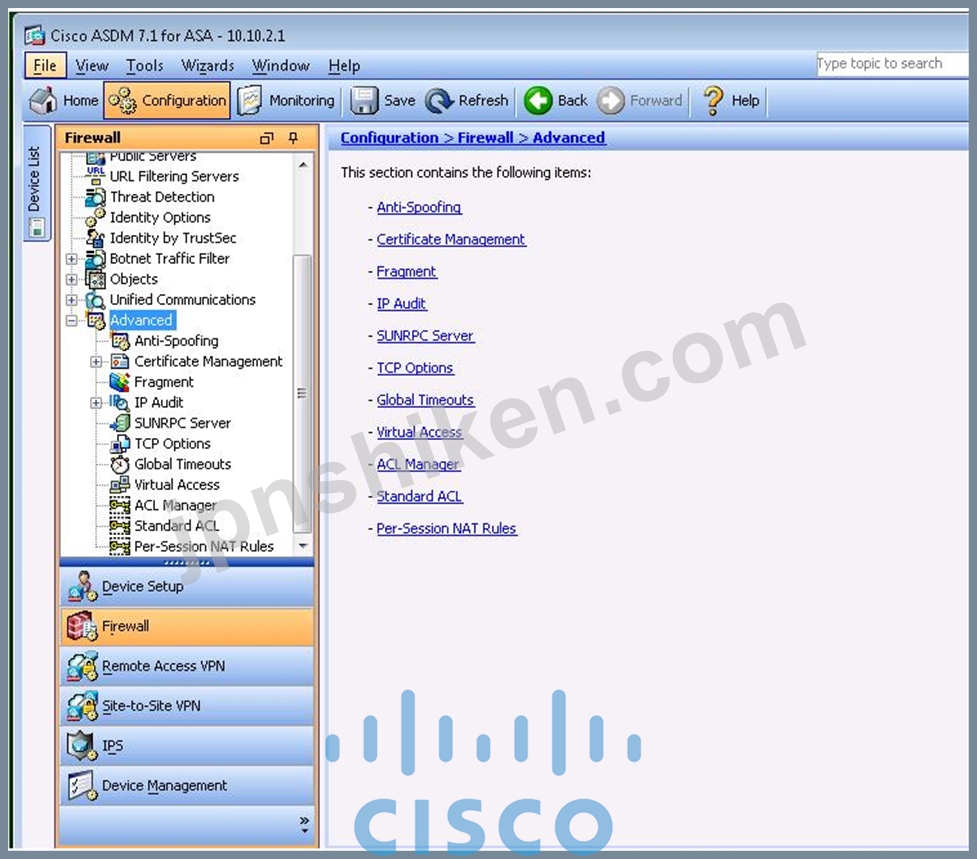Click the Global Timeouts clock icon
The width and height of the screenshot is (977, 859).
[120, 464]
